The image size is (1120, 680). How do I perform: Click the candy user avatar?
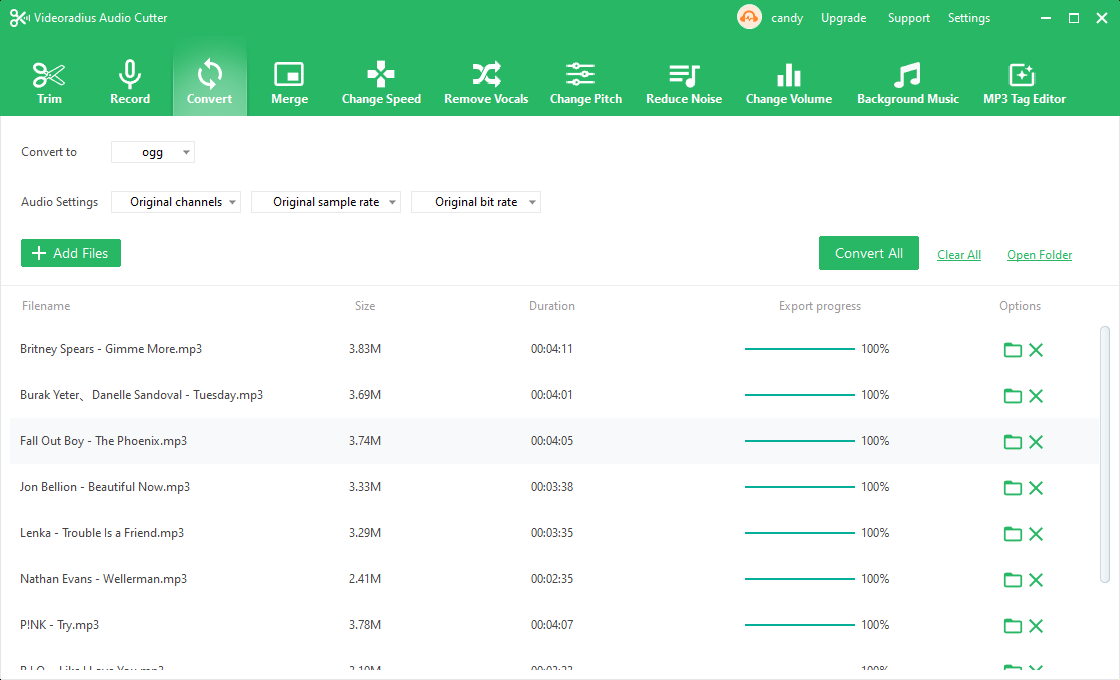[x=749, y=17]
